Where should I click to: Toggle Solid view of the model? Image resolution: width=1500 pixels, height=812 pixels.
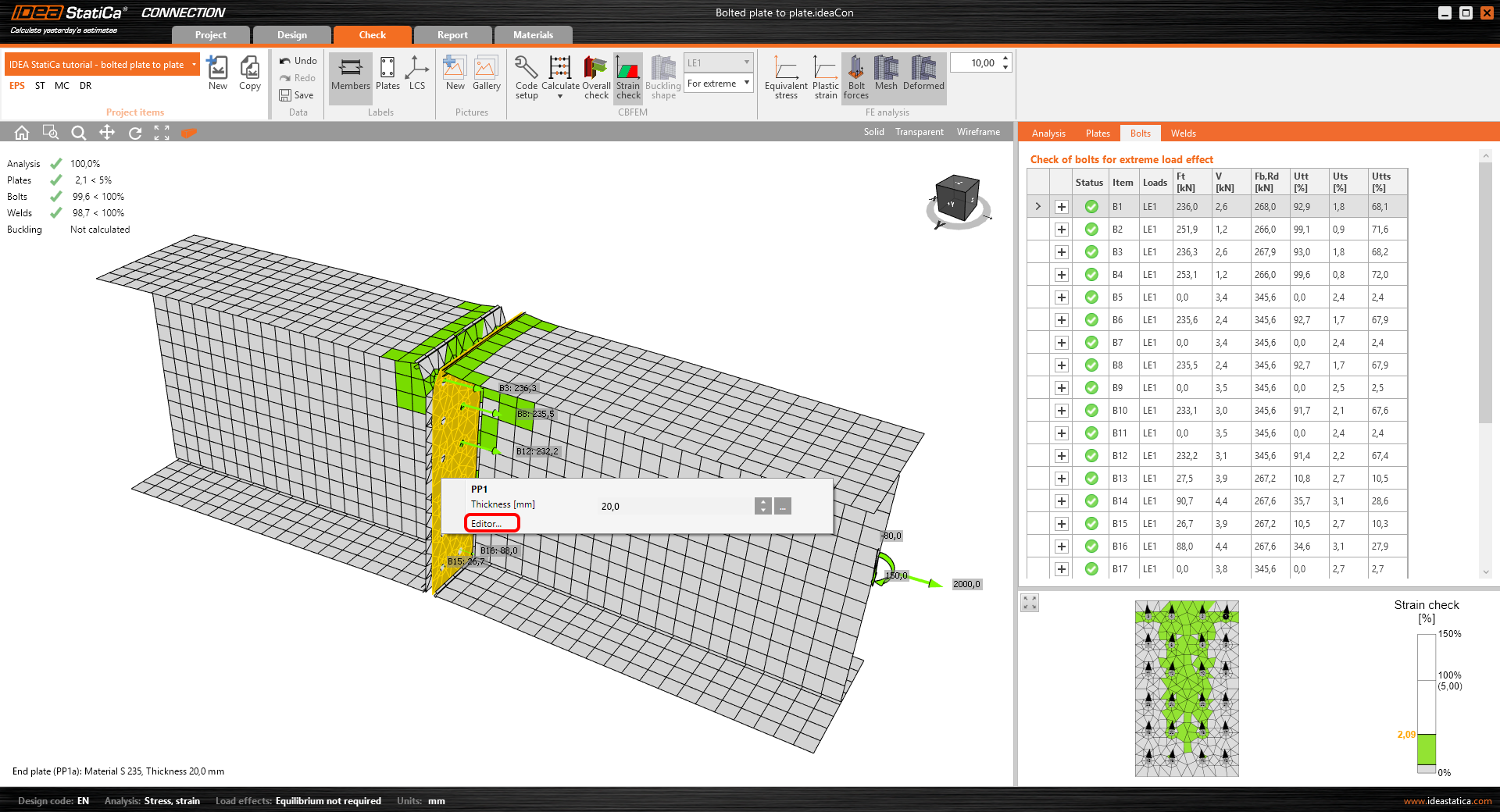click(873, 132)
